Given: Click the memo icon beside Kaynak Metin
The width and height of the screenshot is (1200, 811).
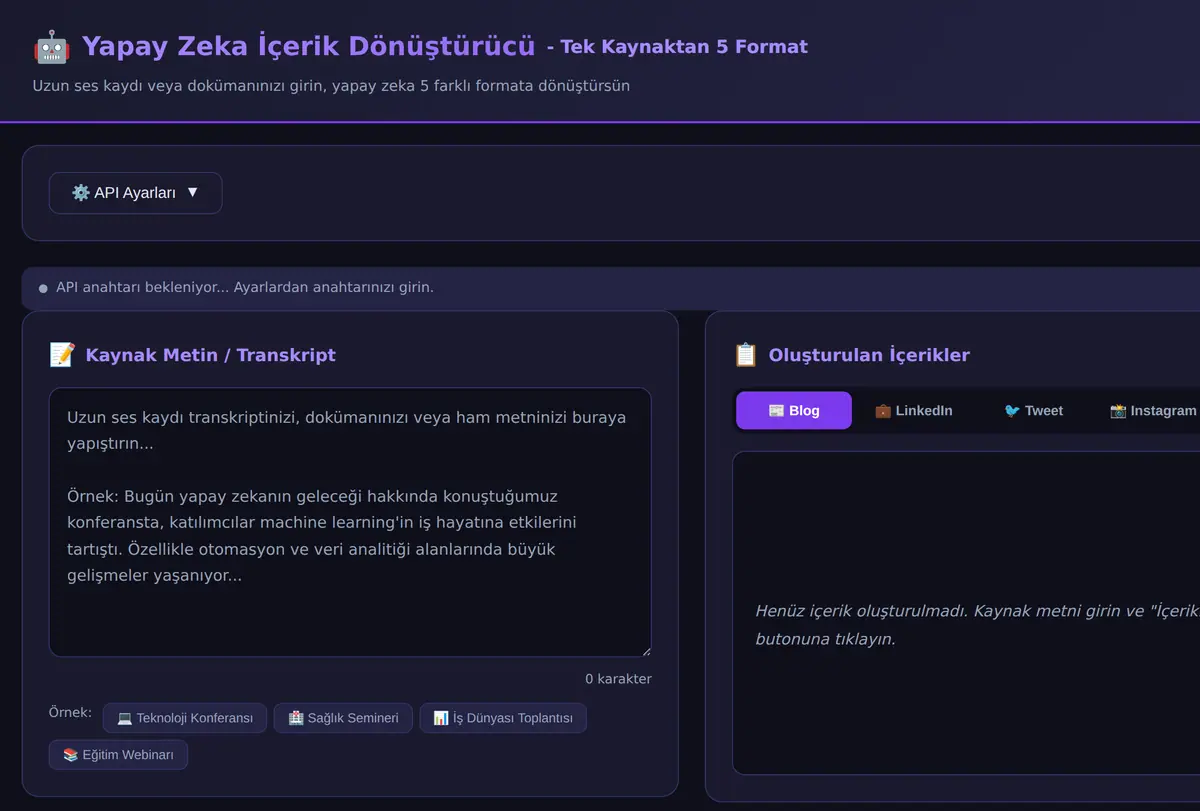Looking at the screenshot, I should click(x=62, y=355).
